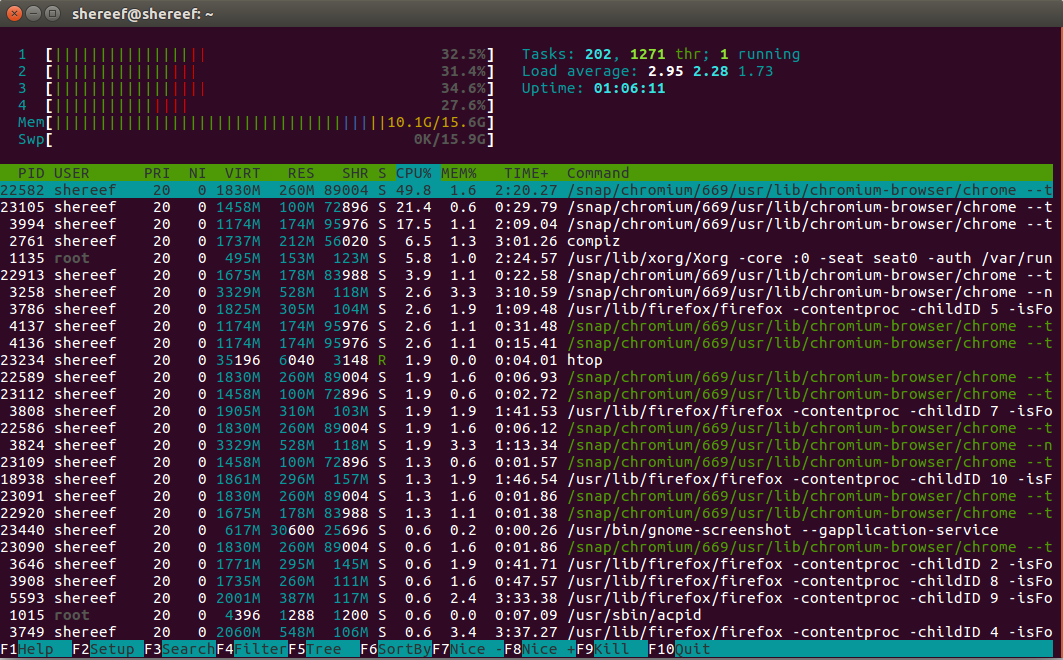1063x660 pixels.
Task: Sort processes by the MEM% column
Action: [457, 172]
